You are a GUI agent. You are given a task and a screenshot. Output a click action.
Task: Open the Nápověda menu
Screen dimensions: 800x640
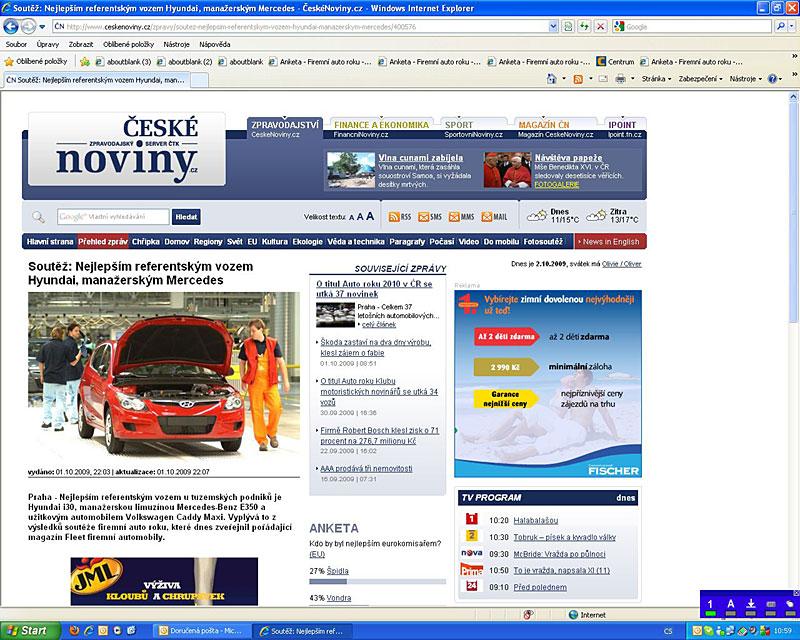(x=214, y=44)
